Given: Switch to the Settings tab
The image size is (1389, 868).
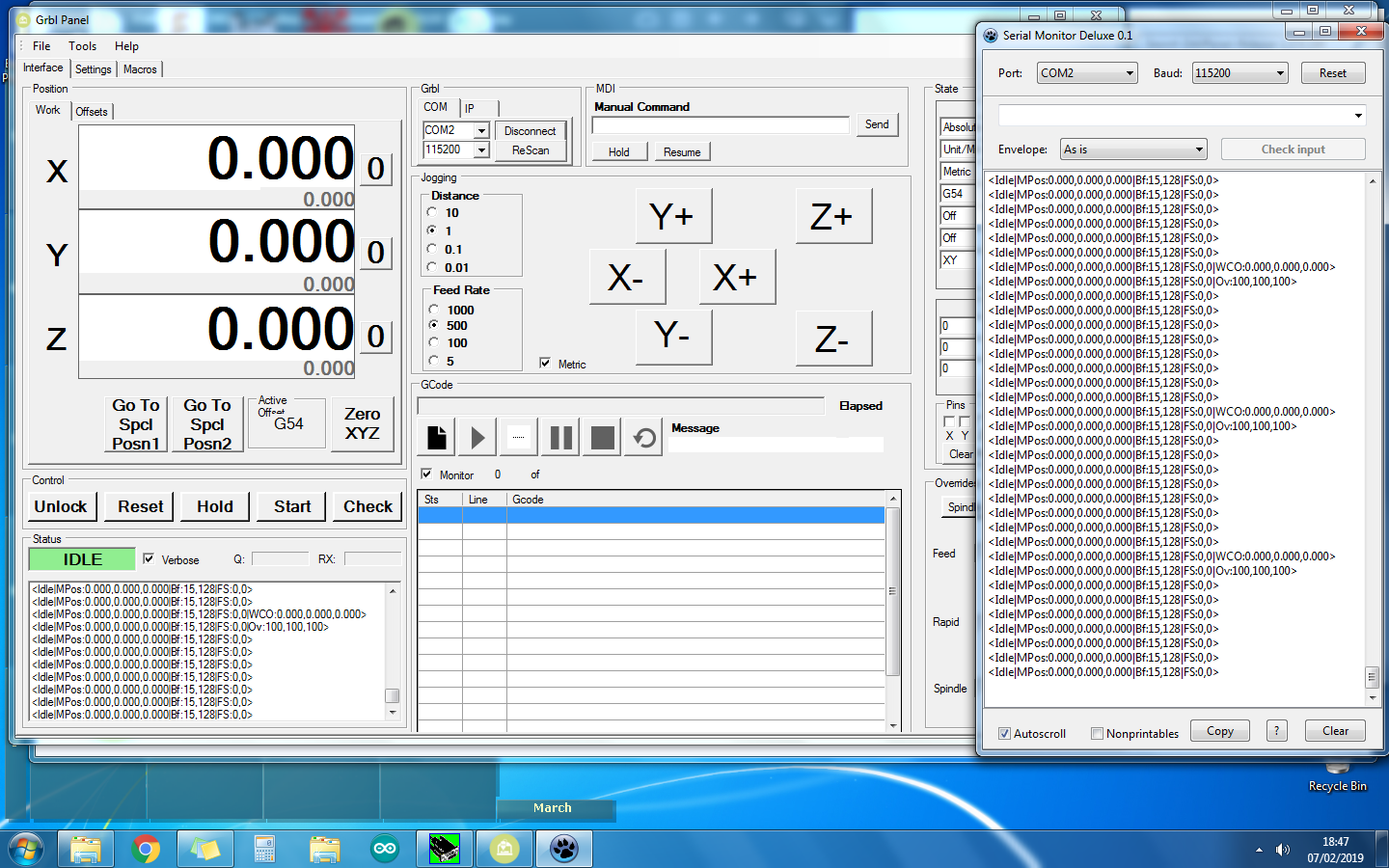Looking at the screenshot, I should 94,69.
